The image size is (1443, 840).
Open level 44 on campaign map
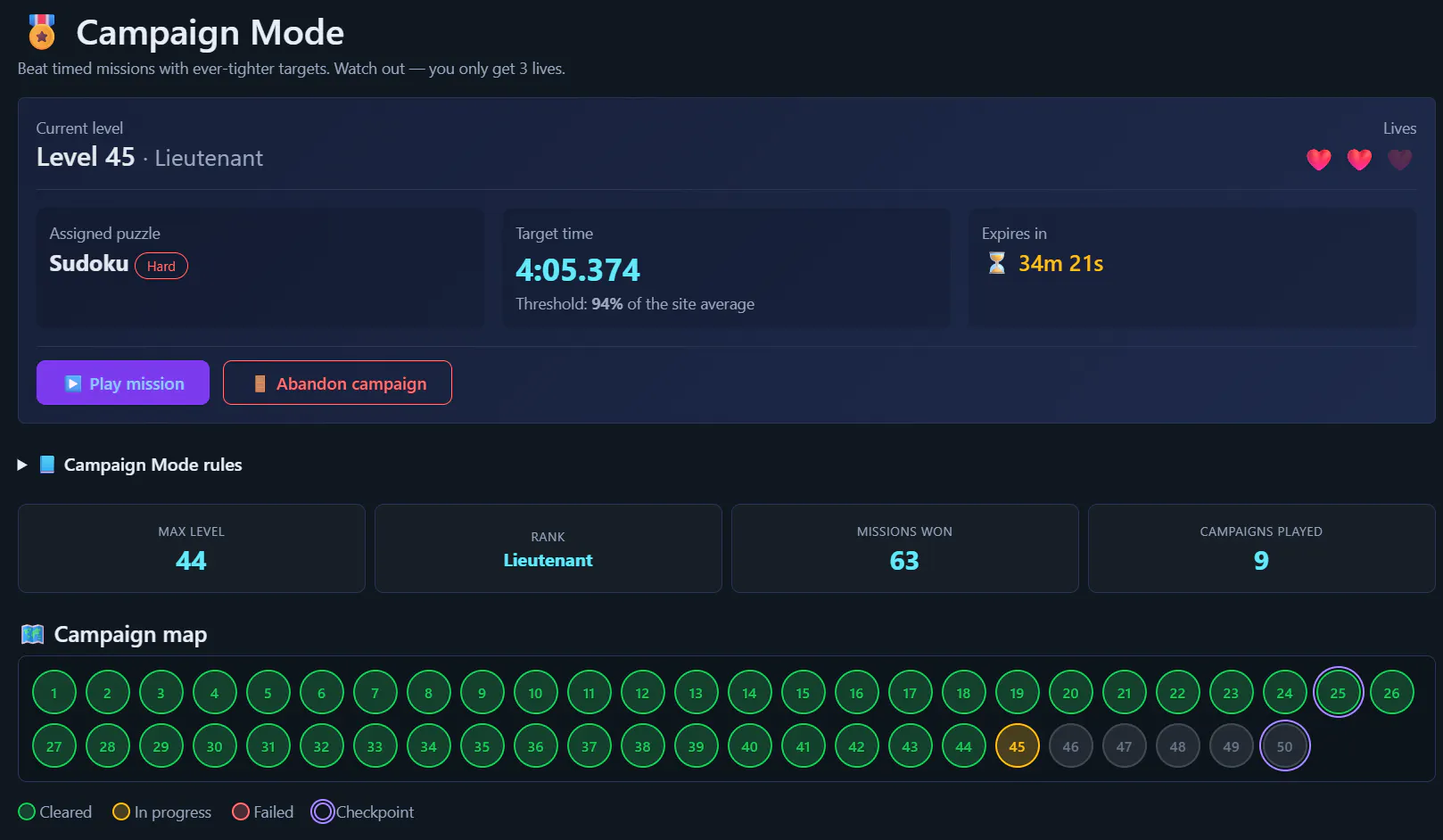pos(964,746)
